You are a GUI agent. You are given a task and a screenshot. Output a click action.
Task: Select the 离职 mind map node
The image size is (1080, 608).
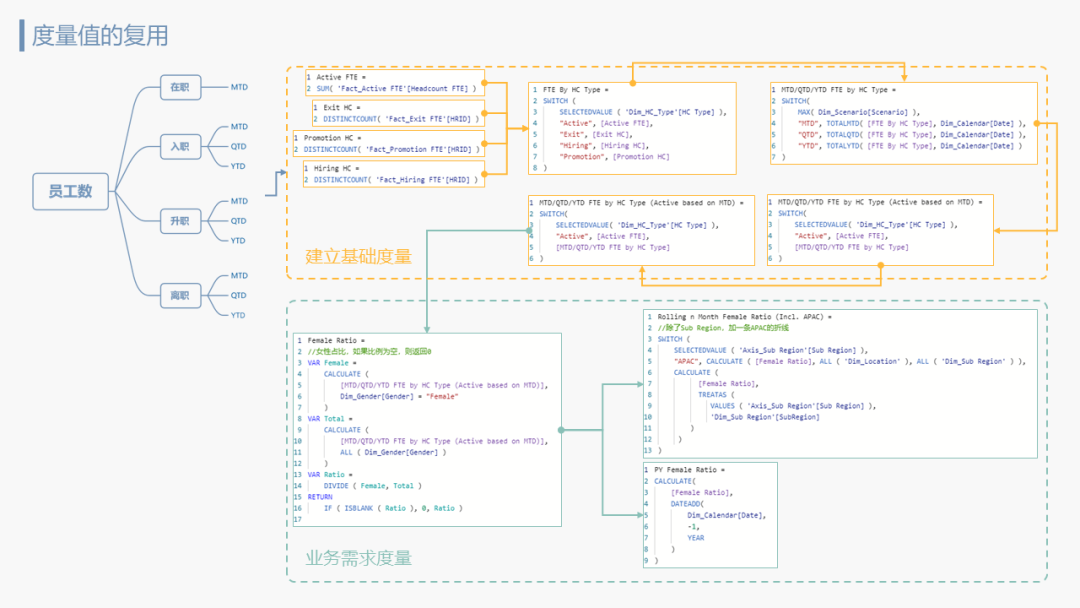pyautogui.click(x=179, y=295)
